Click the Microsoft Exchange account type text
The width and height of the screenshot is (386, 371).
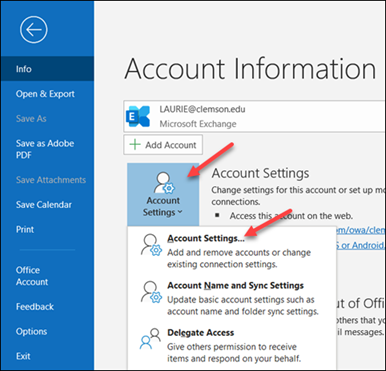pos(198,124)
